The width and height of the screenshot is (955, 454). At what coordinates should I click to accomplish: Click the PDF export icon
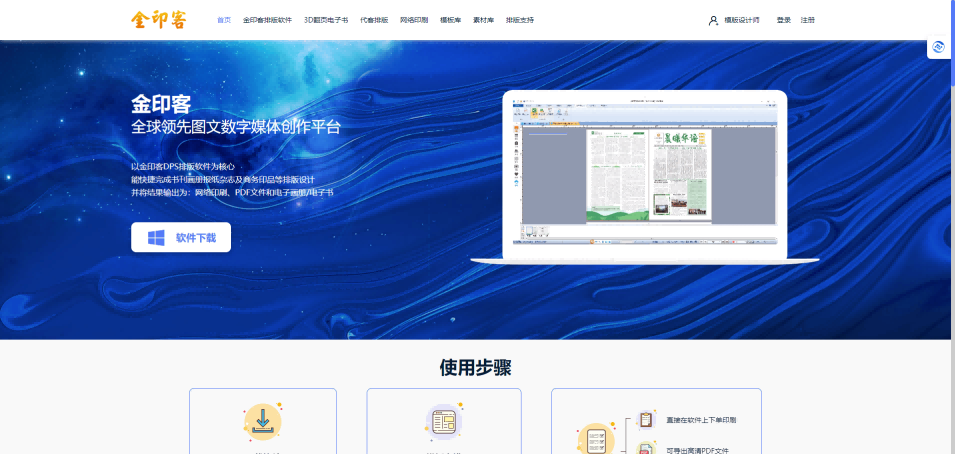tap(646, 449)
